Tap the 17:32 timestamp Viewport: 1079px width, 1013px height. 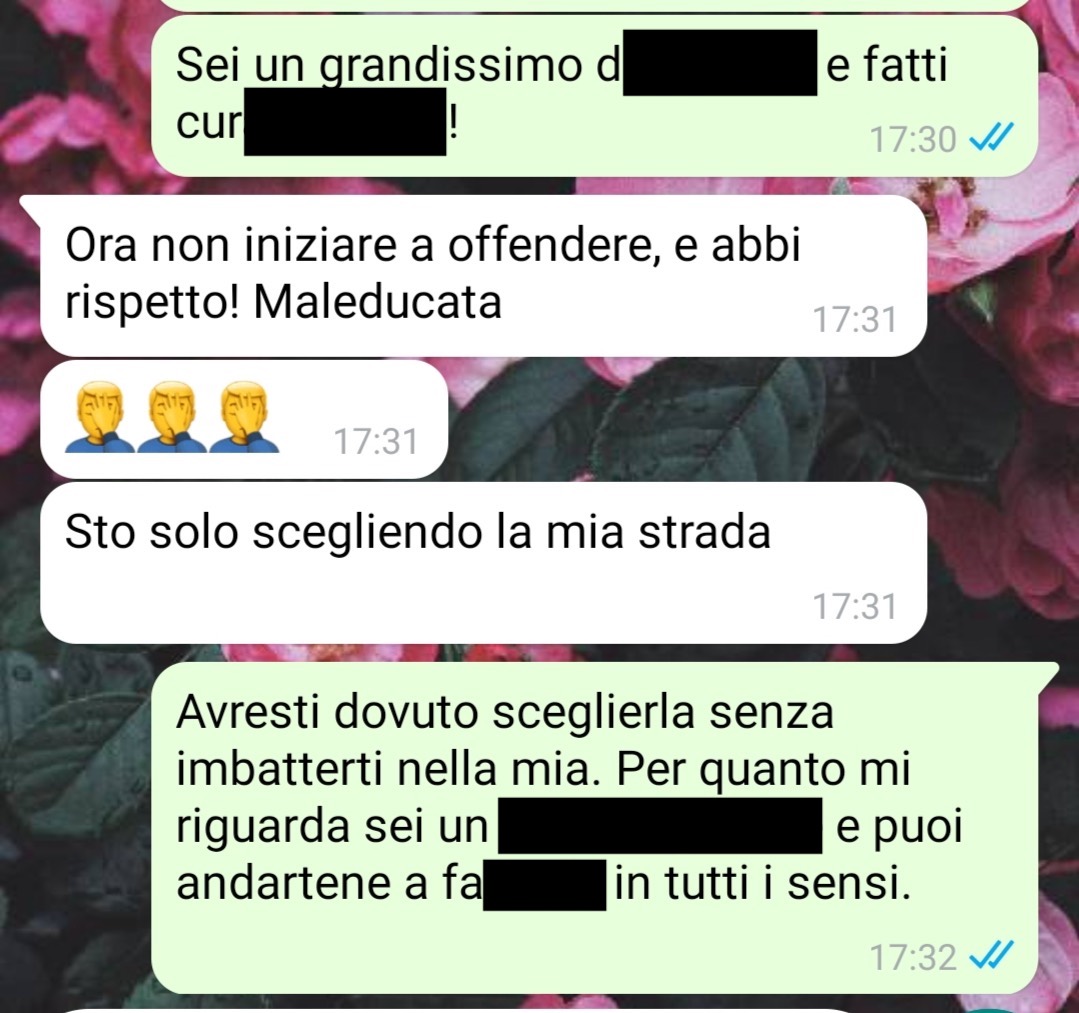point(912,957)
